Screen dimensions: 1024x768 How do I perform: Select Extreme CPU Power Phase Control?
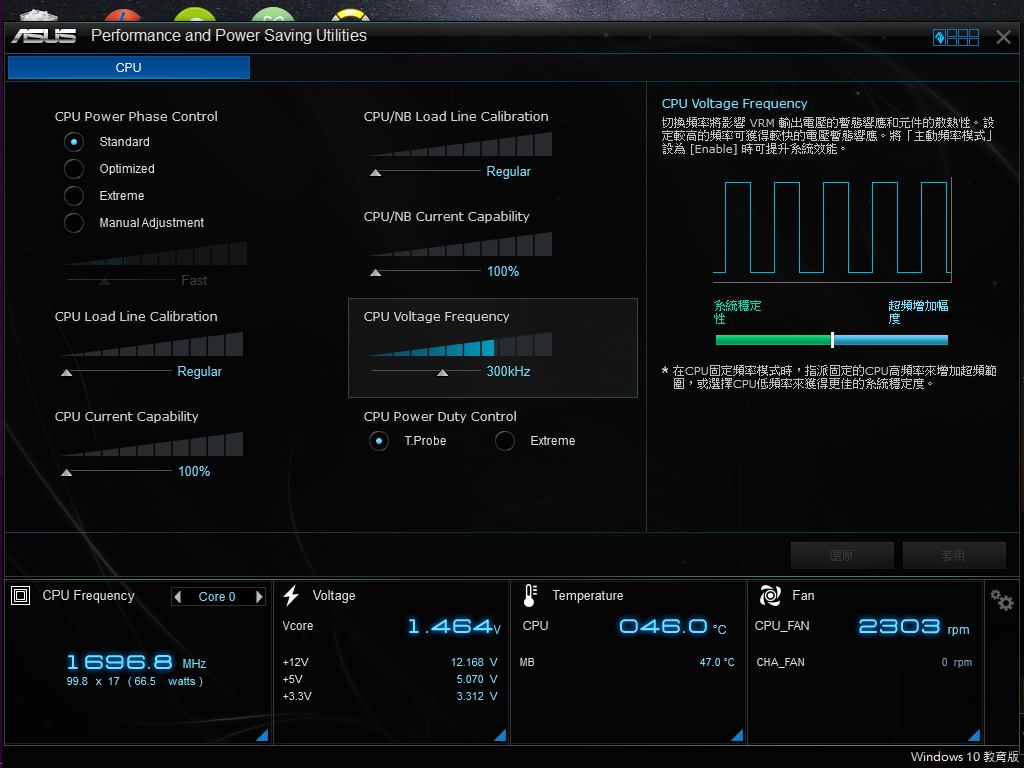[74, 195]
